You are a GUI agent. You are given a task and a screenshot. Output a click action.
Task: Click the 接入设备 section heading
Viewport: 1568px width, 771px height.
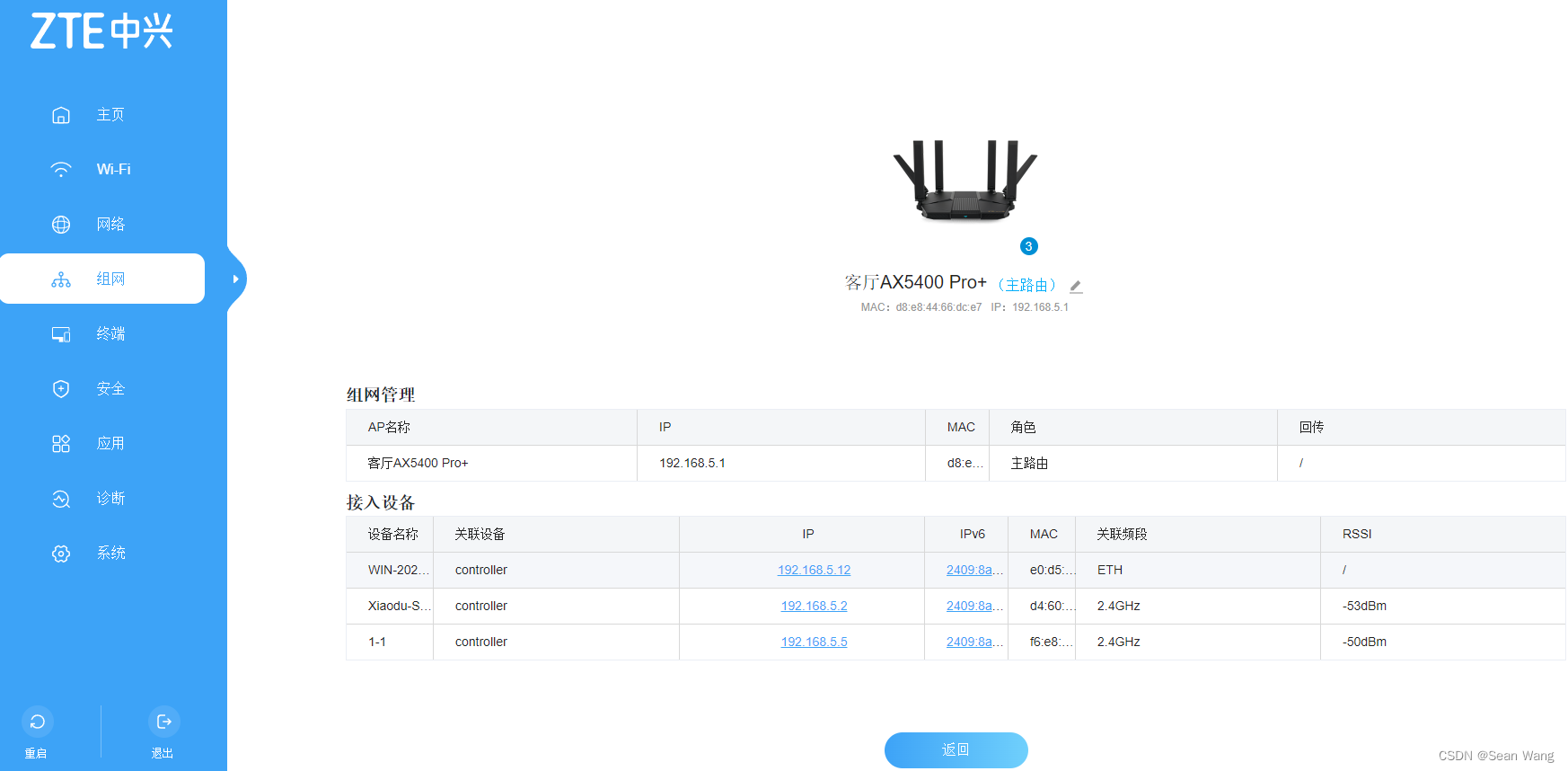click(381, 503)
